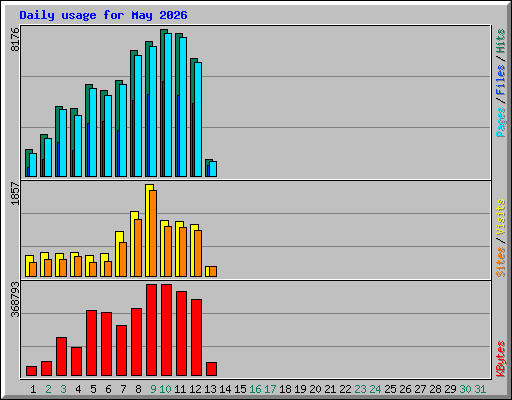Select day 23 on the x-axis

pyautogui.click(x=360, y=389)
